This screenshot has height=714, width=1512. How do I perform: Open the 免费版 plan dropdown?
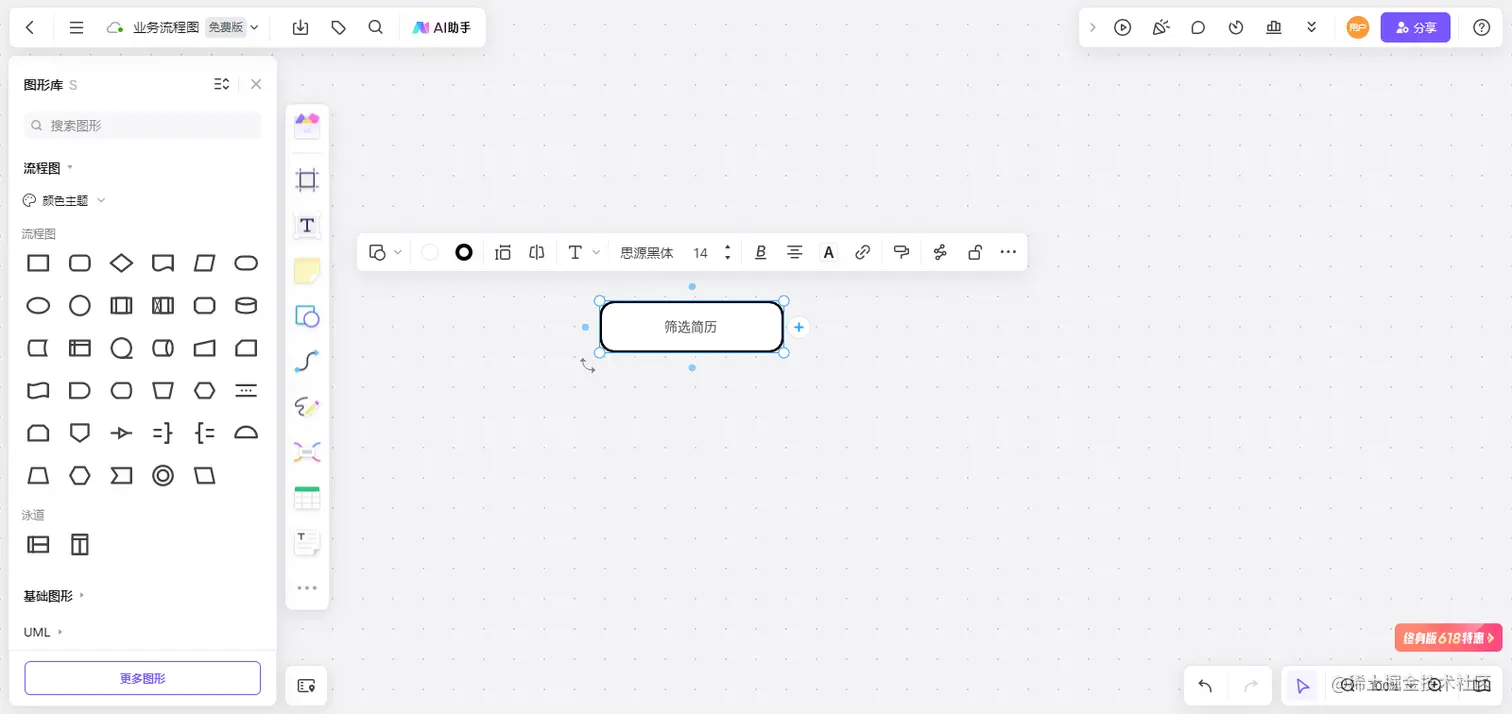(x=229, y=27)
